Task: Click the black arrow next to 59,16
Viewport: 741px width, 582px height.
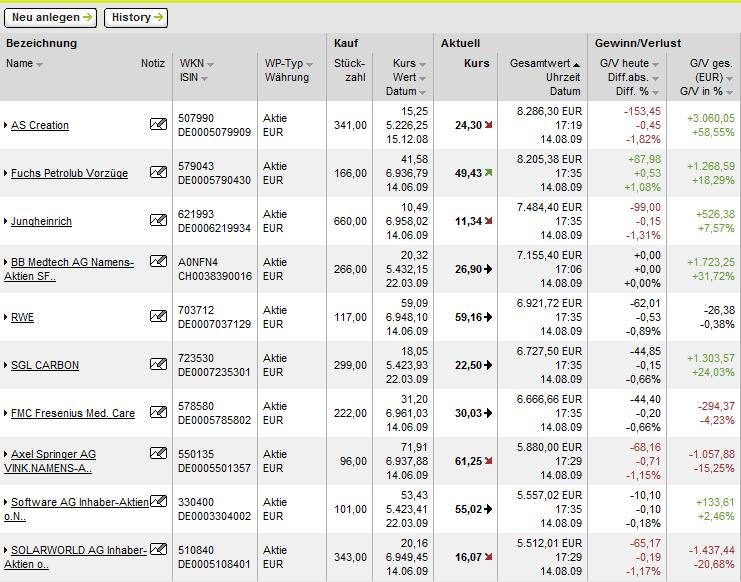Action: [488, 317]
